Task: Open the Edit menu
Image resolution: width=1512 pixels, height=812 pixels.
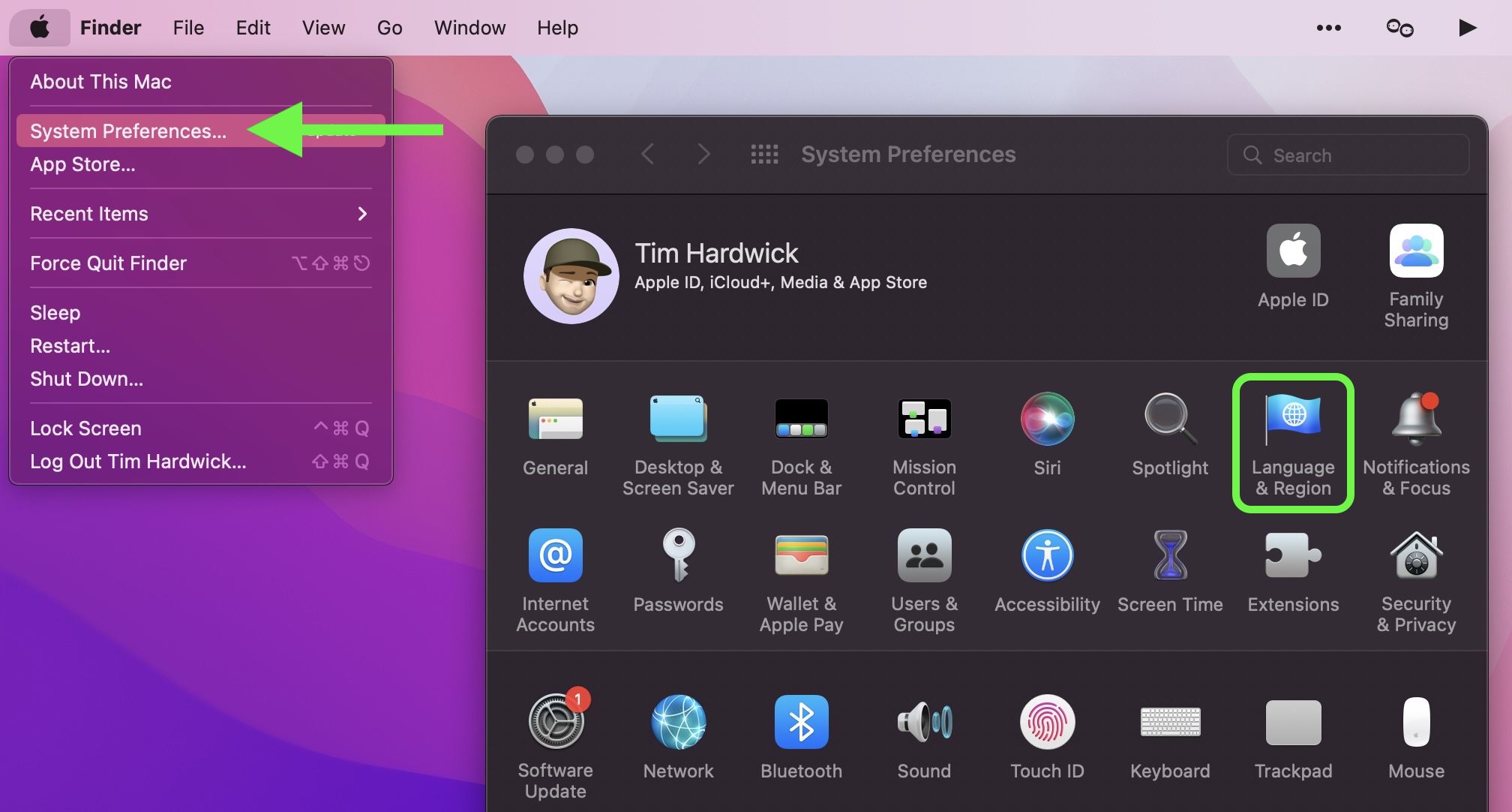Action: pyautogui.click(x=253, y=28)
